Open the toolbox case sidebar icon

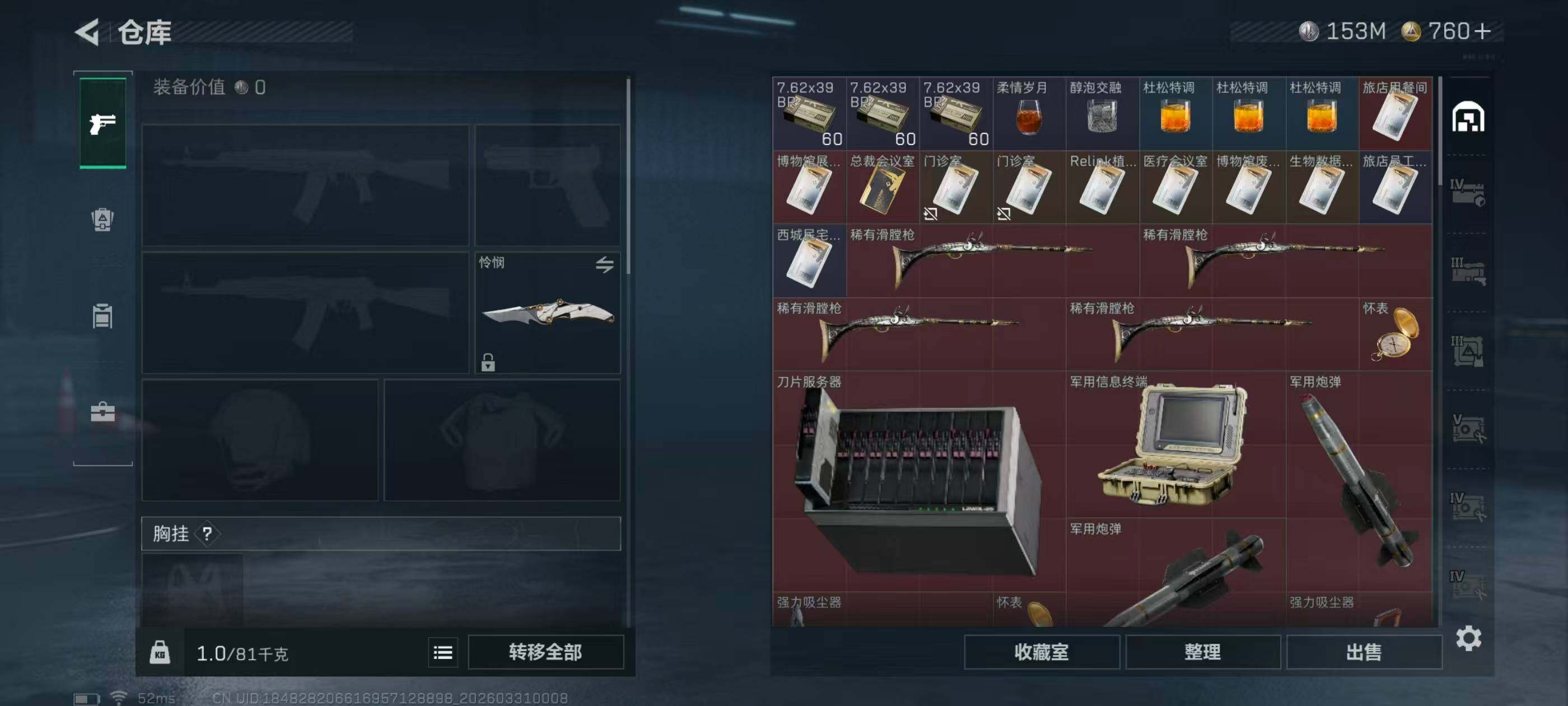tap(102, 412)
